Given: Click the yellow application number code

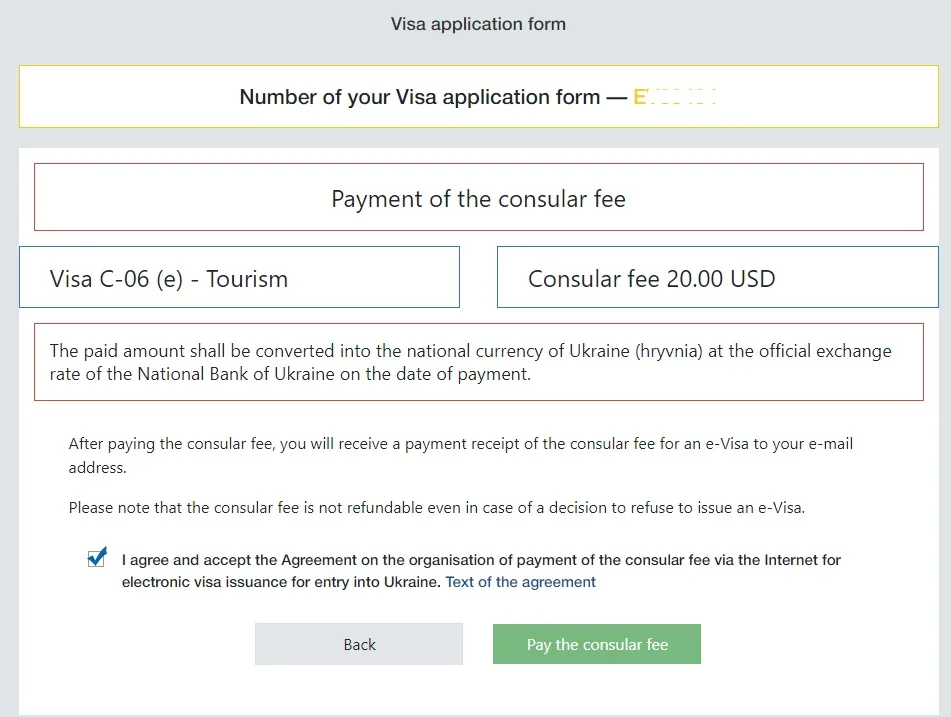Looking at the screenshot, I should click(x=674, y=96).
